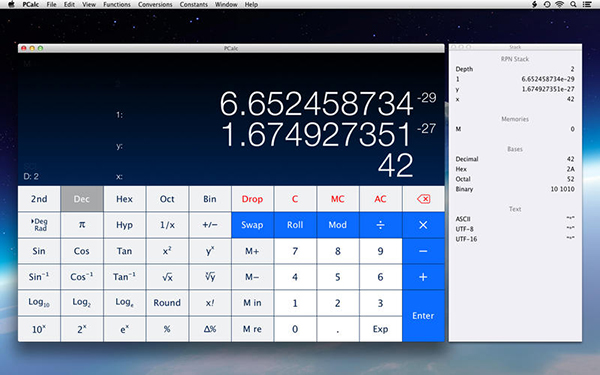600x375 pixels.
Task: Click the delta percent key
Action: coord(210,329)
